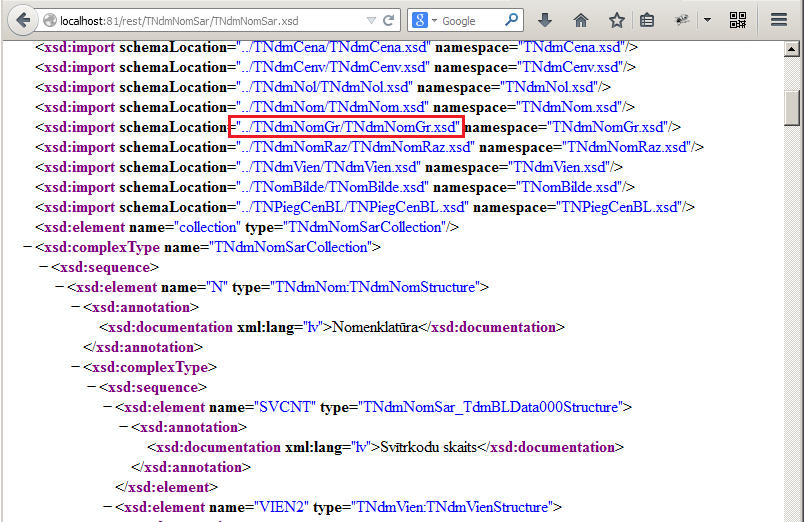Collapse the VIEN2 element node
The width and height of the screenshot is (804, 522).
click(107, 507)
